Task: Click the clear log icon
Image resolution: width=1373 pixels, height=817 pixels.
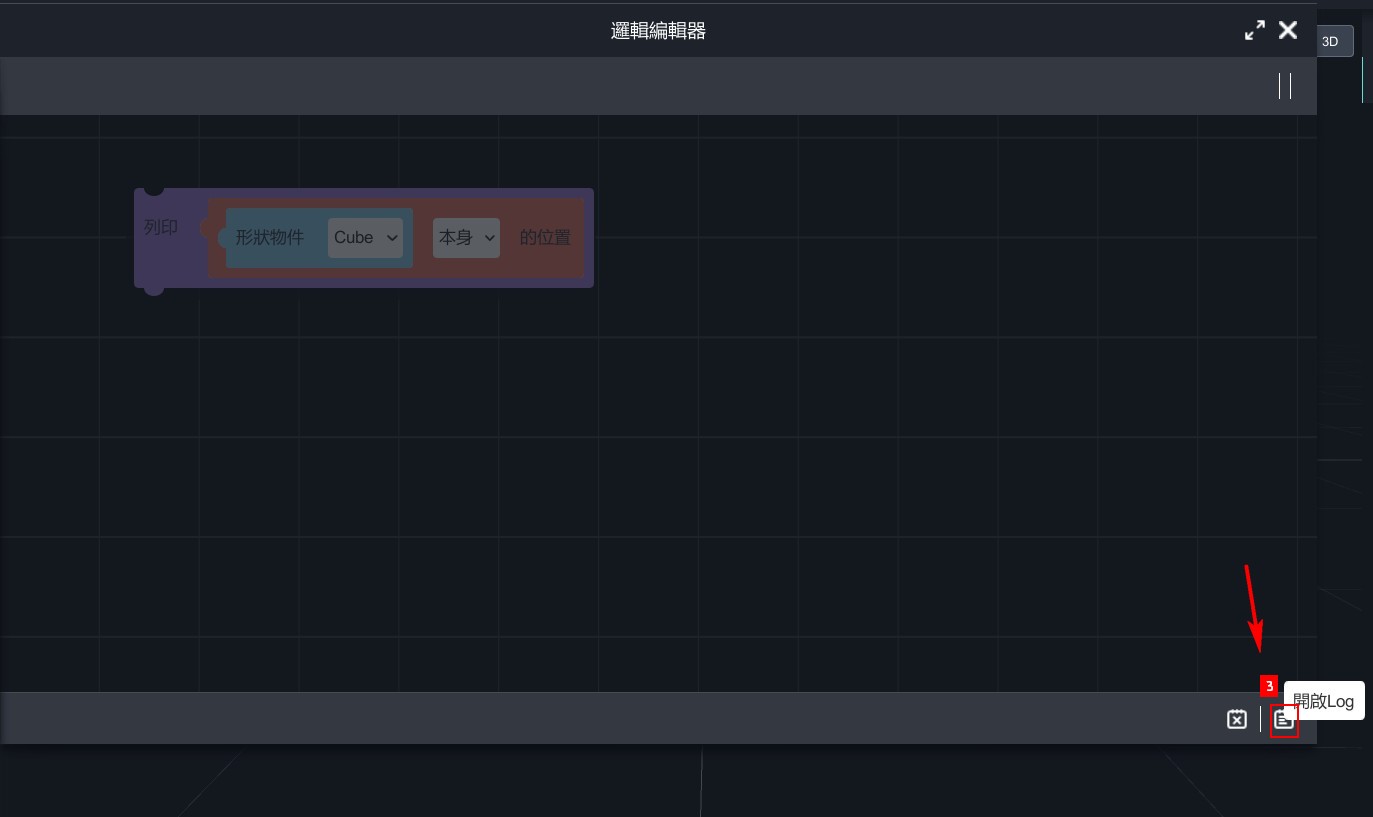Action: [1237, 719]
